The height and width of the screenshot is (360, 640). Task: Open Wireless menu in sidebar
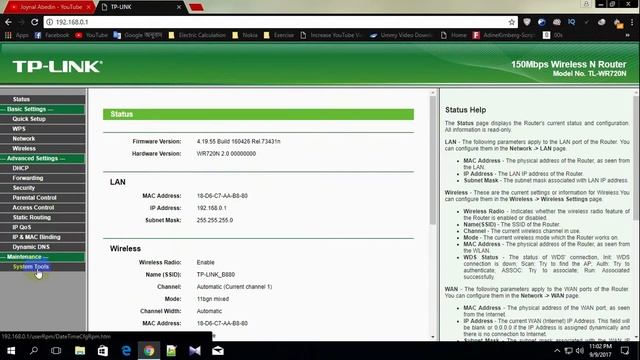24,148
